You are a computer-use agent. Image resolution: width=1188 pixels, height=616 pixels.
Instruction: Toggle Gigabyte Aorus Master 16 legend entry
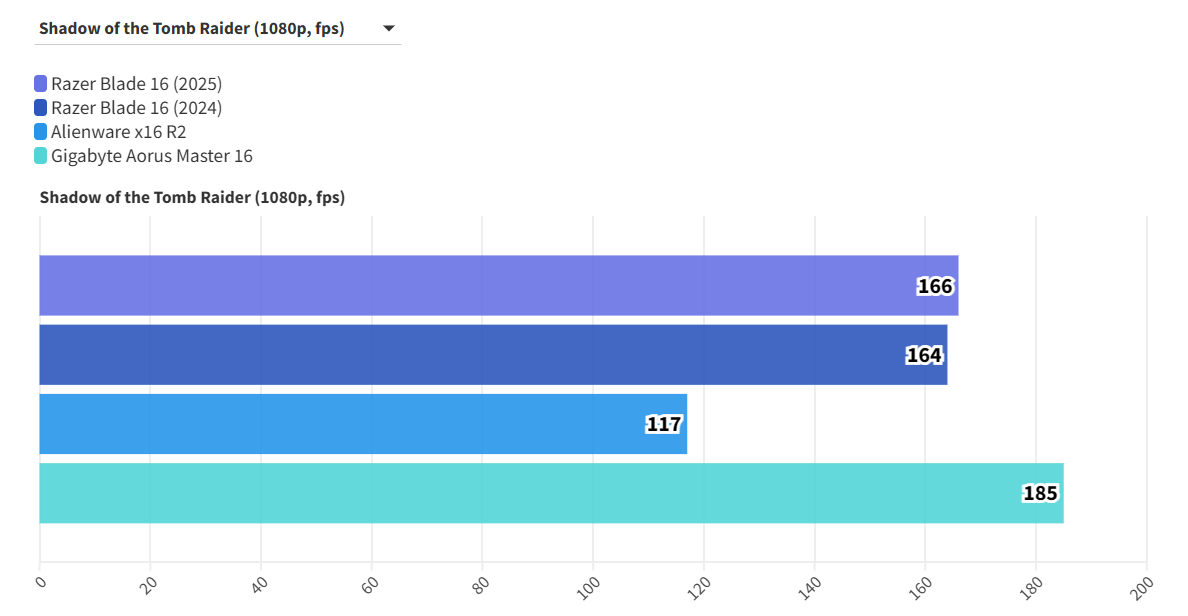click(x=151, y=156)
